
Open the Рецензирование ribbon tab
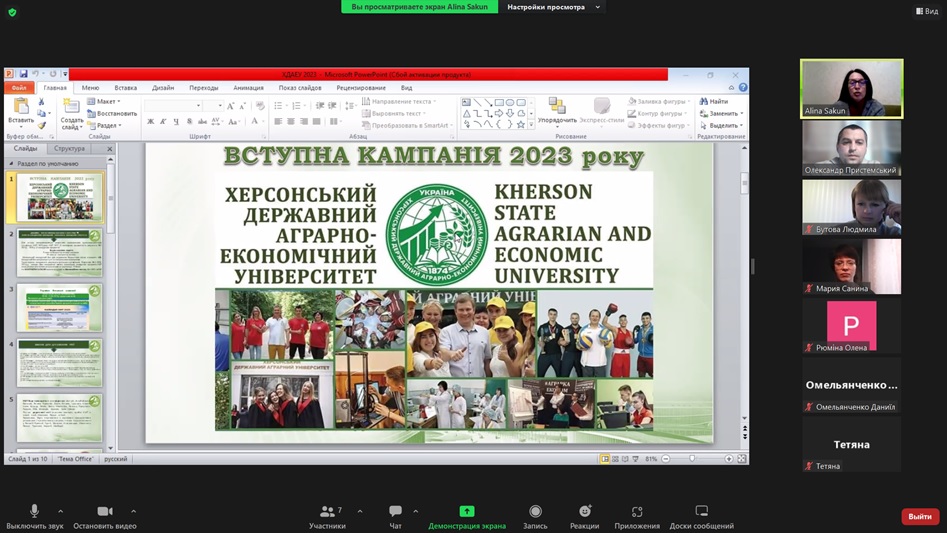(x=361, y=88)
